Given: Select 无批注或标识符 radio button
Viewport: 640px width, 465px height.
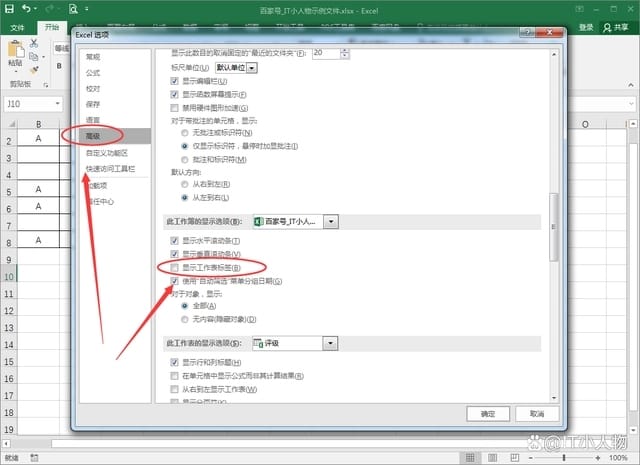Looking at the screenshot, I should tap(184, 133).
